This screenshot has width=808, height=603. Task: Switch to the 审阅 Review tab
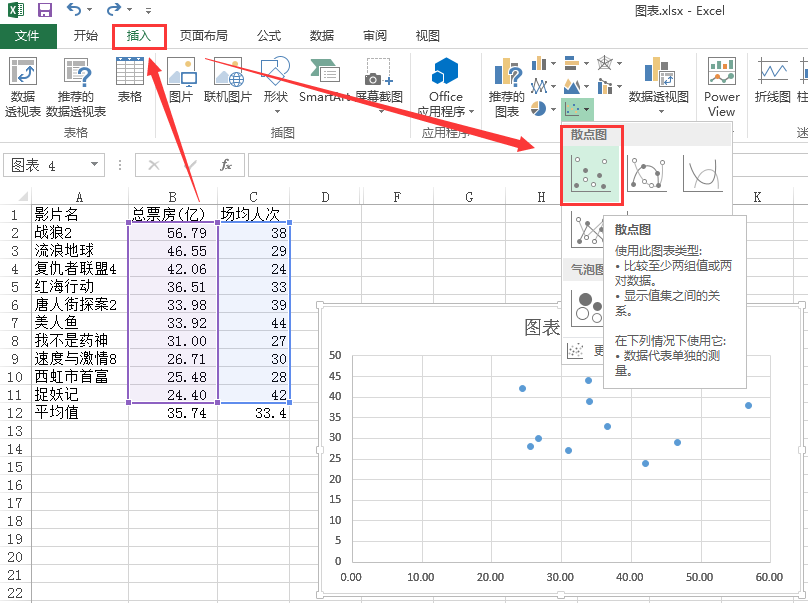click(375, 36)
